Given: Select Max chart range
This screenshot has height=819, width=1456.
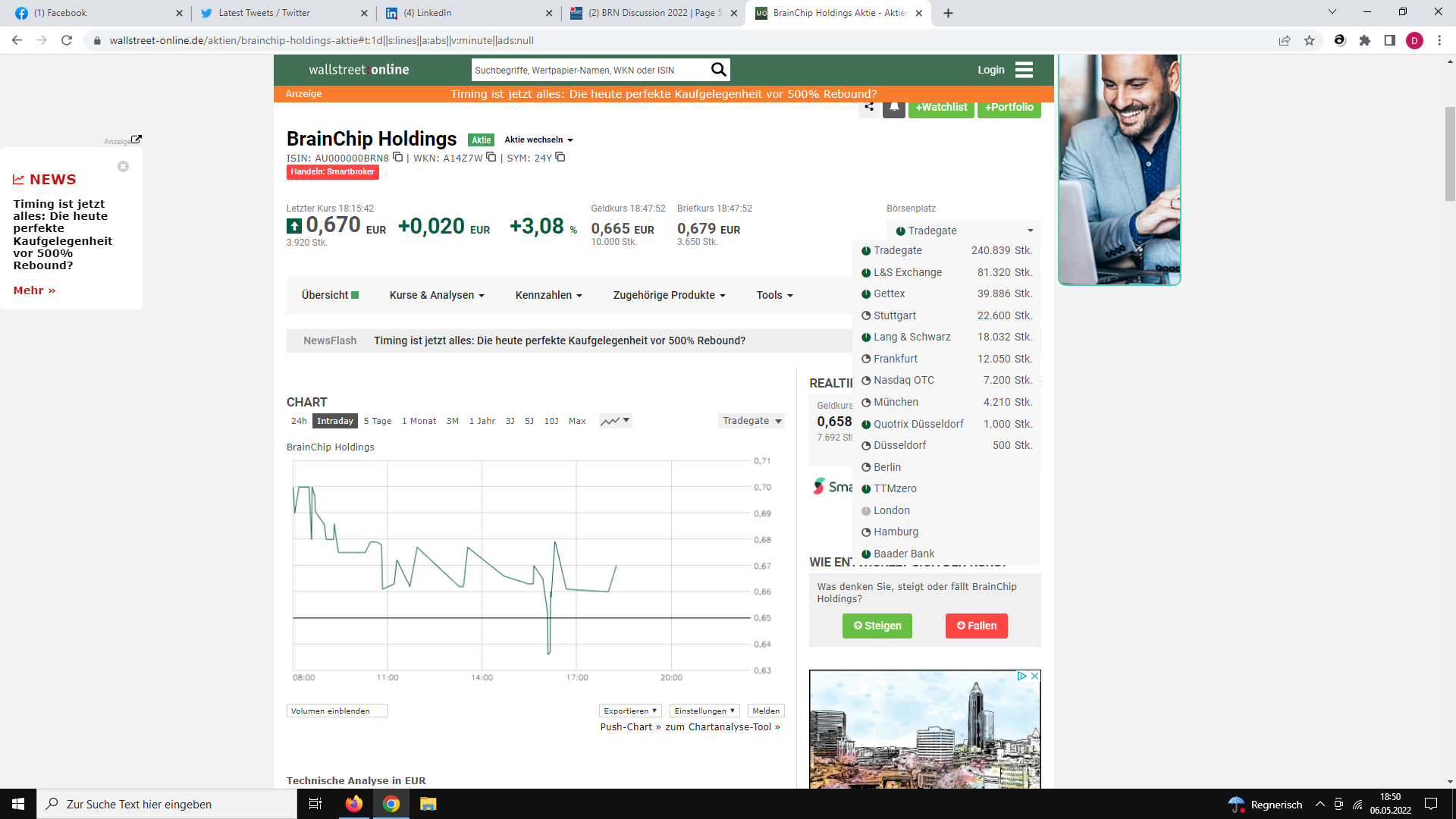Looking at the screenshot, I should click(x=577, y=421).
